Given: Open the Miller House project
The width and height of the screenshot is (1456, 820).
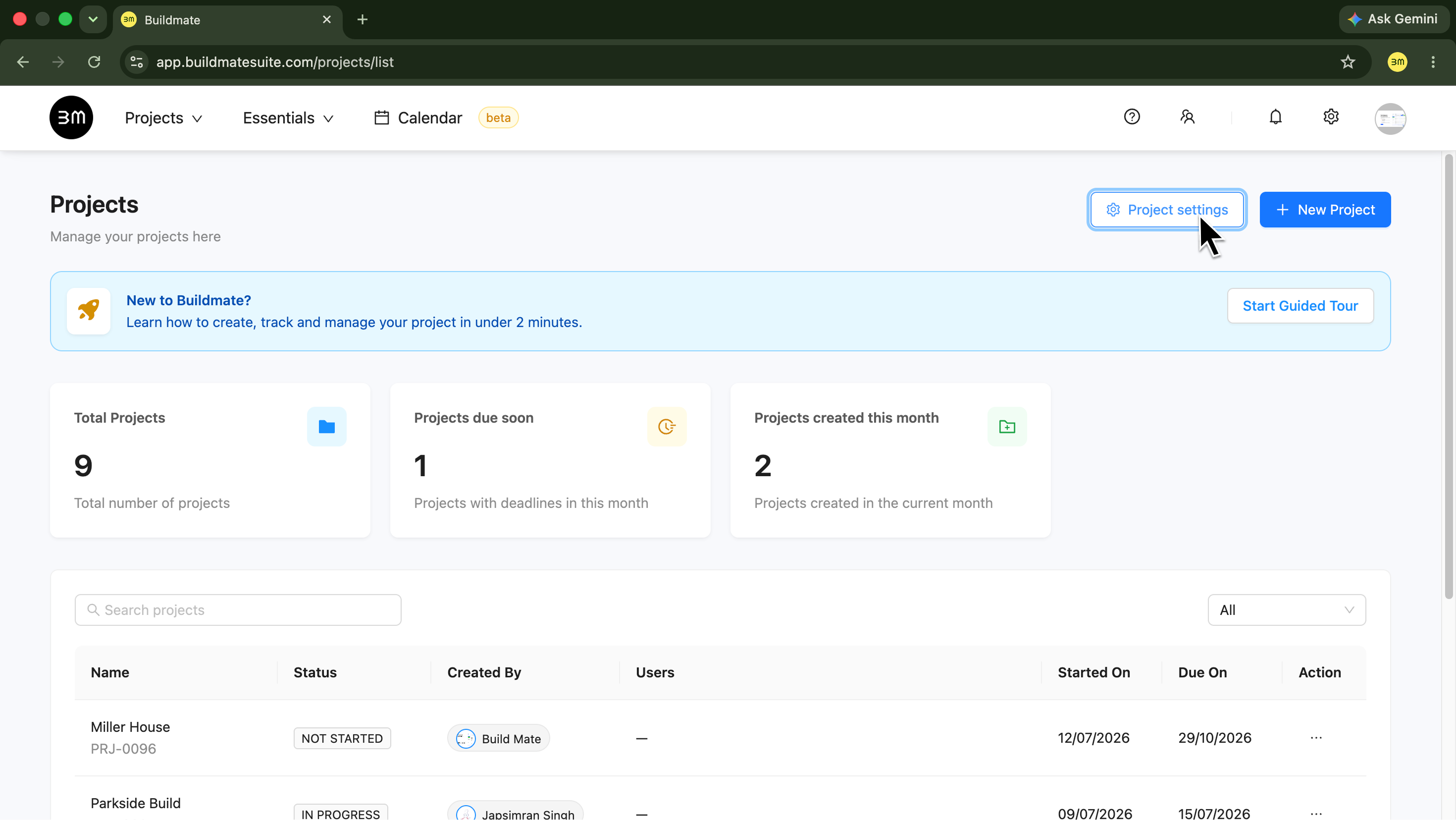Looking at the screenshot, I should [131, 727].
